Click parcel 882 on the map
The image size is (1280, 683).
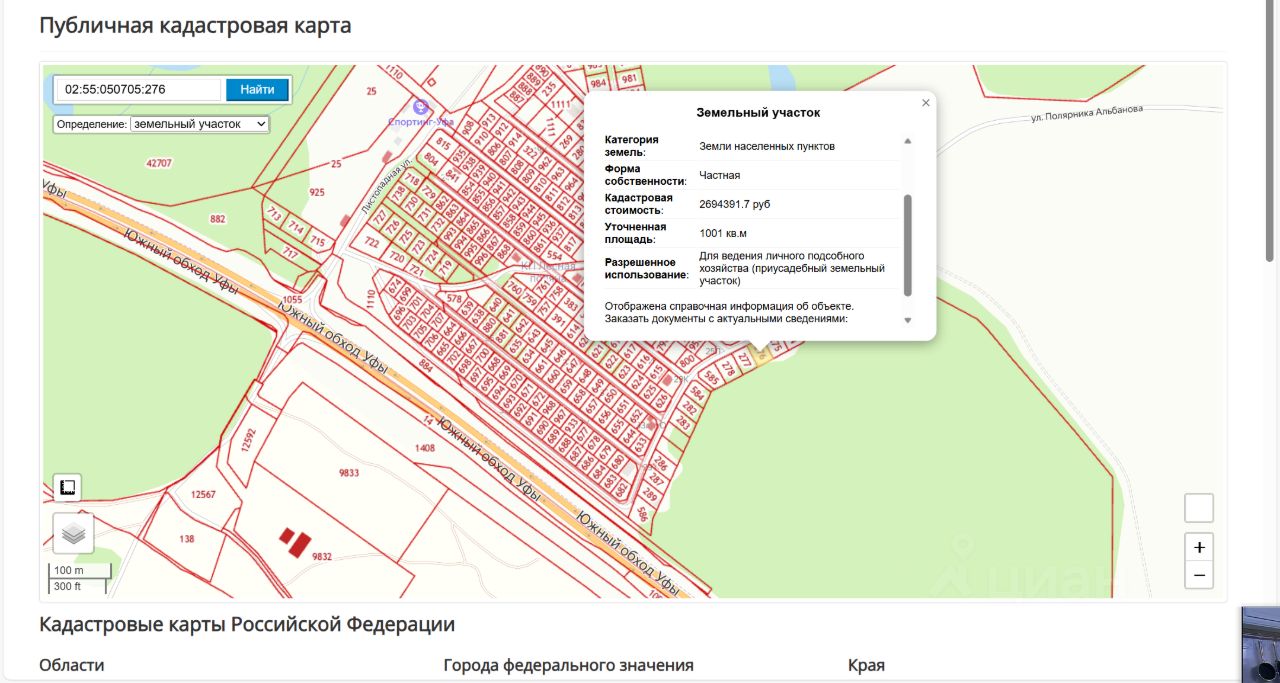[x=218, y=219]
